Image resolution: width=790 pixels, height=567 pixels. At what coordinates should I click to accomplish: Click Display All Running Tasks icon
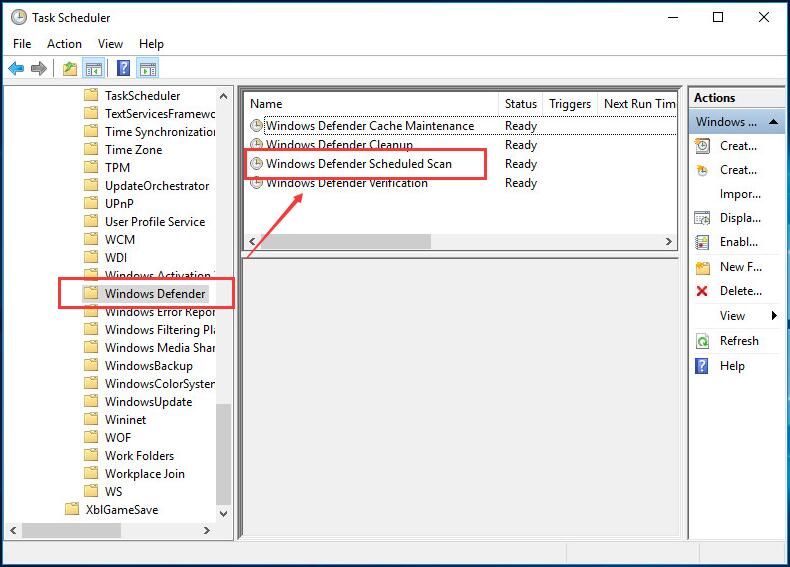click(702, 218)
